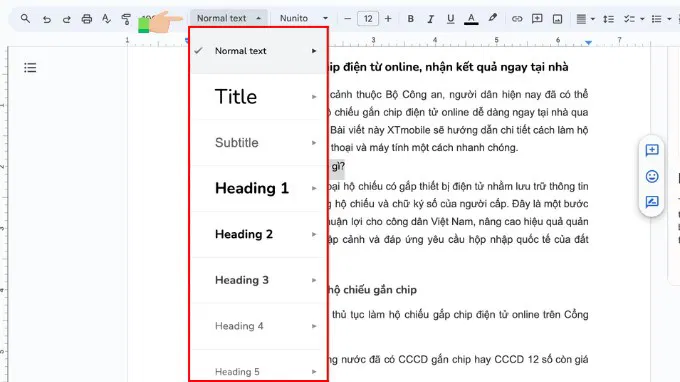Click the subheading 'hộ chiếu gắn chip'
The width and height of the screenshot is (680, 382).
(373, 290)
